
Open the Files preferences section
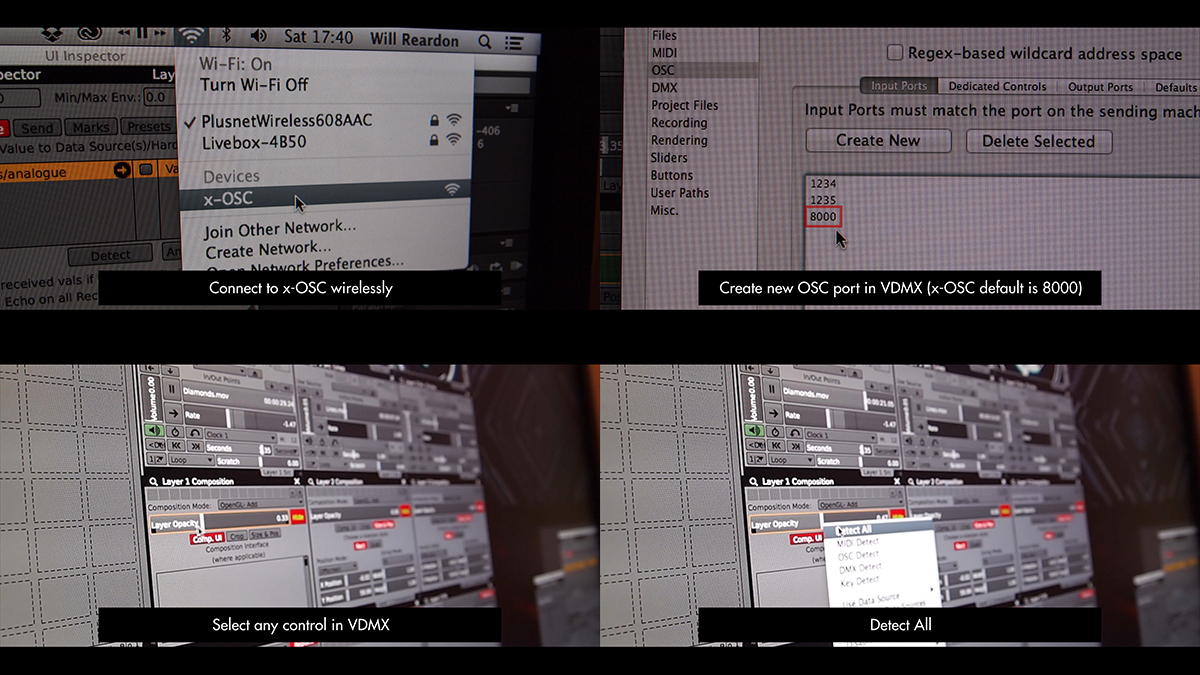[664, 35]
